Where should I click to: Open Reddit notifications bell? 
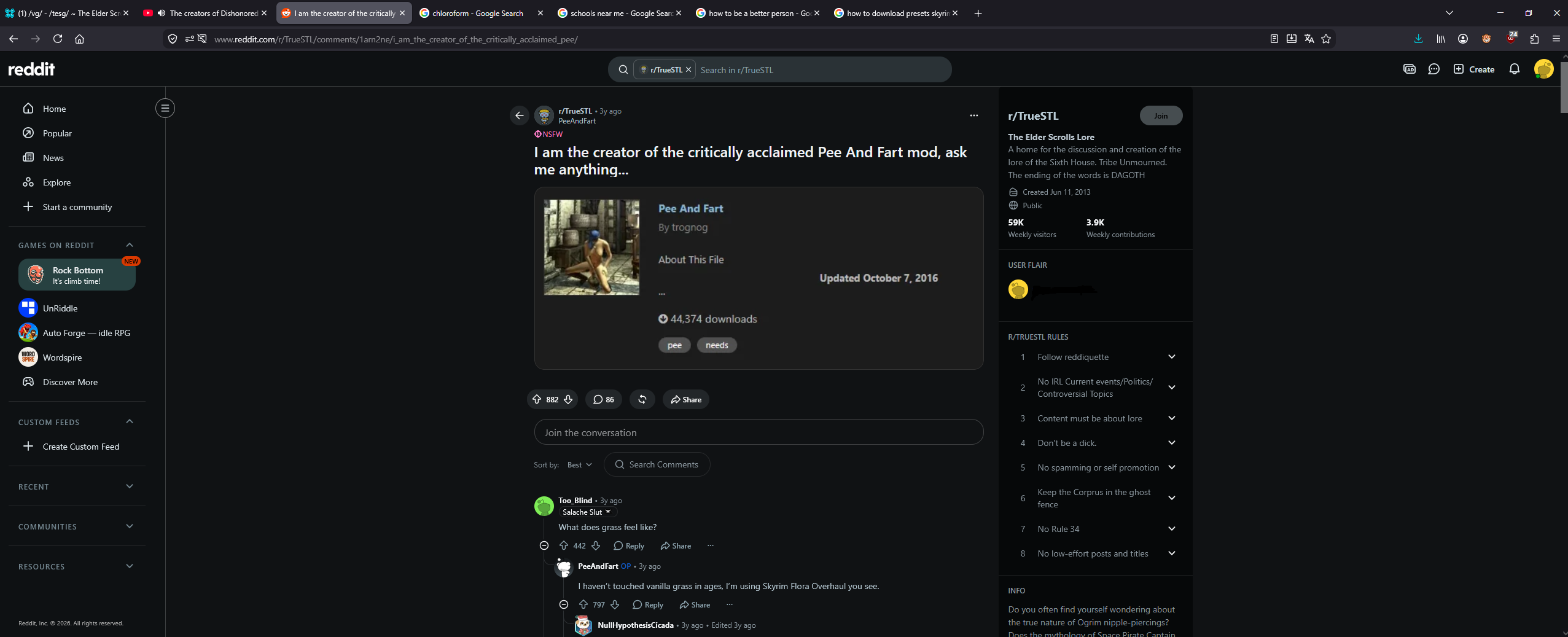(1515, 69)
